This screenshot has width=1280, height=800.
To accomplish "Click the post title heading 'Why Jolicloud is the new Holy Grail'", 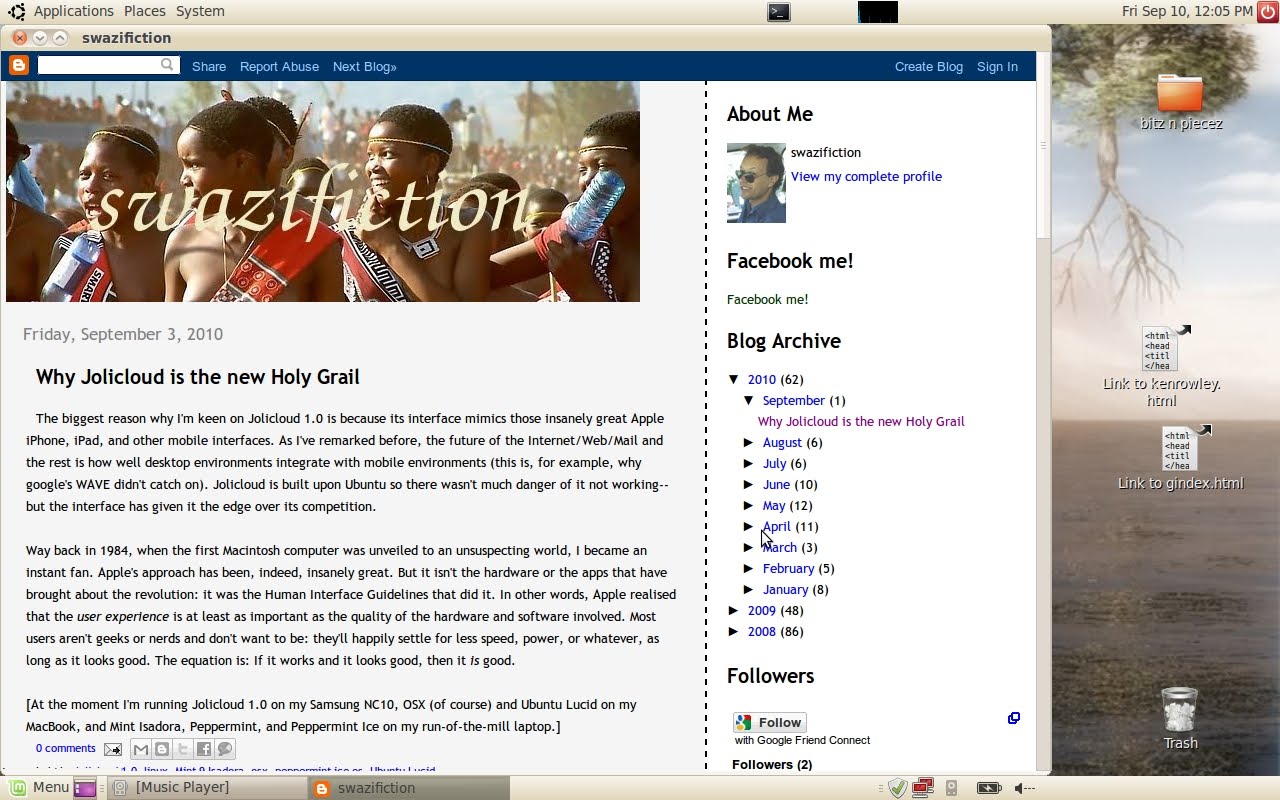I will [198, 377].
